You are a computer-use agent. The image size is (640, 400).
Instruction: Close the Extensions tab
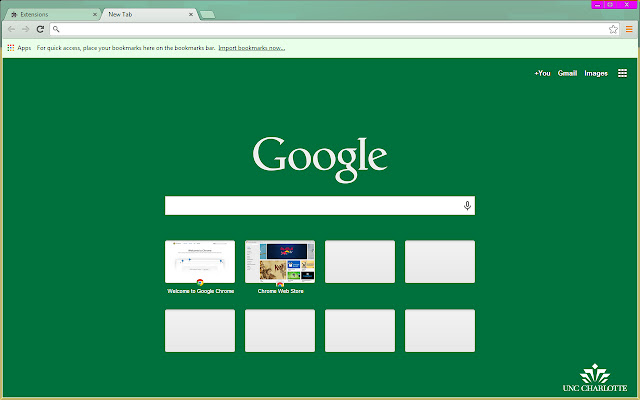coord(95,15)
